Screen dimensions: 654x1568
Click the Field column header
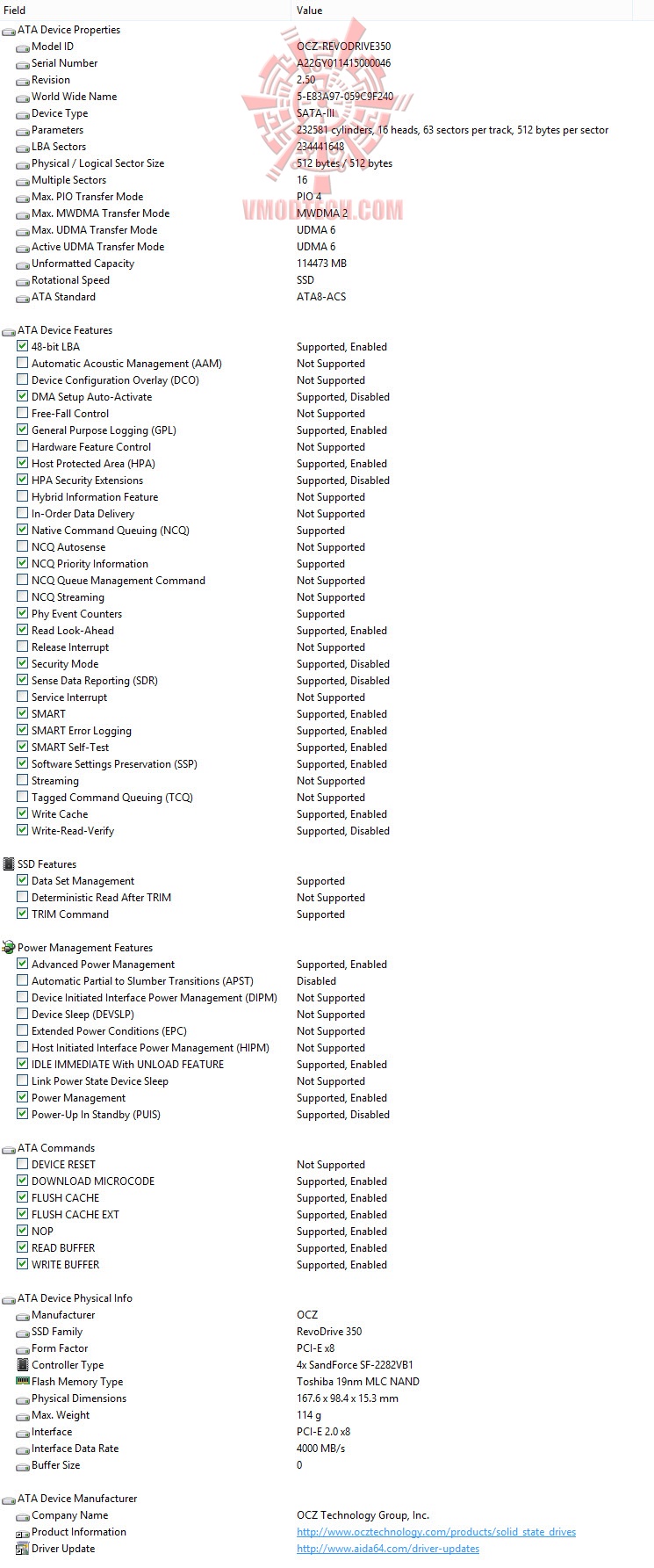[145, 11]
